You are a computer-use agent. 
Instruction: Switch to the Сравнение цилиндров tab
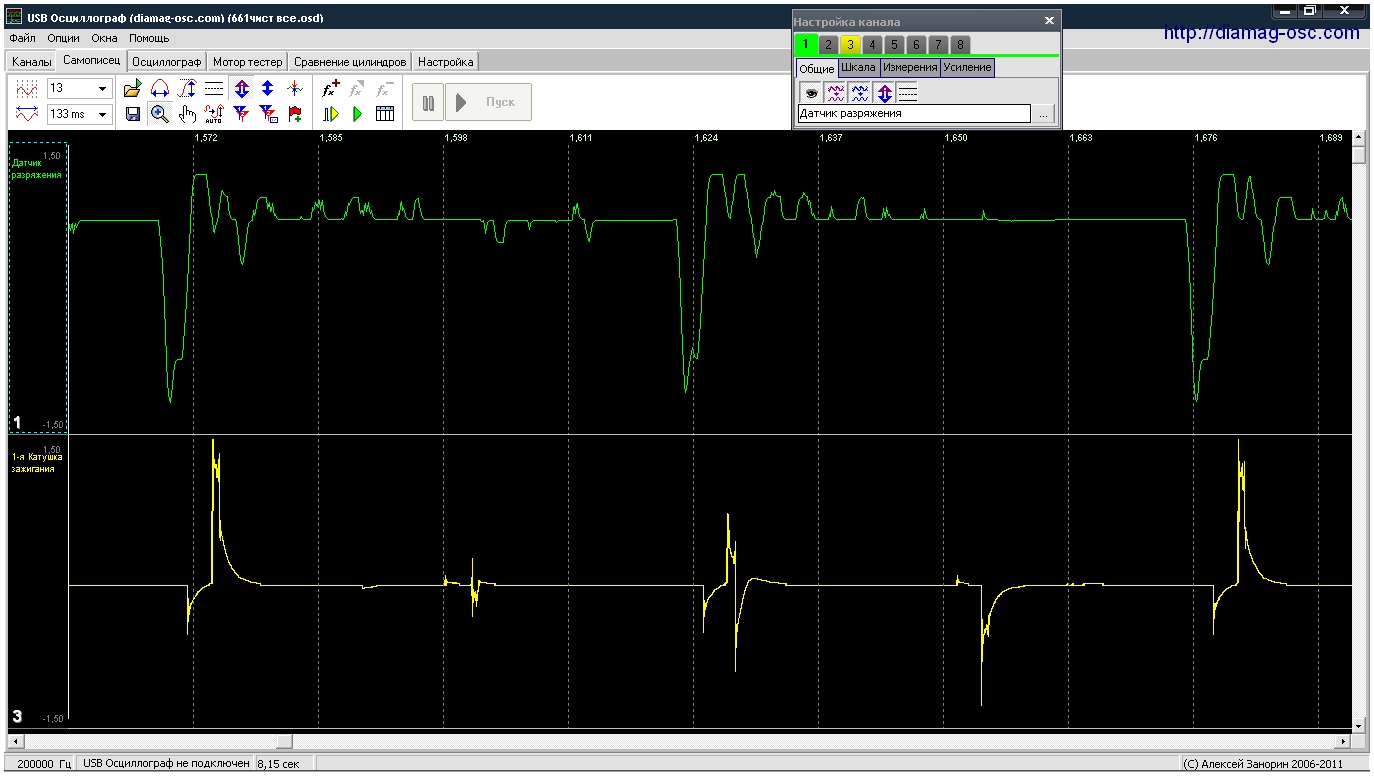[x=351, y=62]
